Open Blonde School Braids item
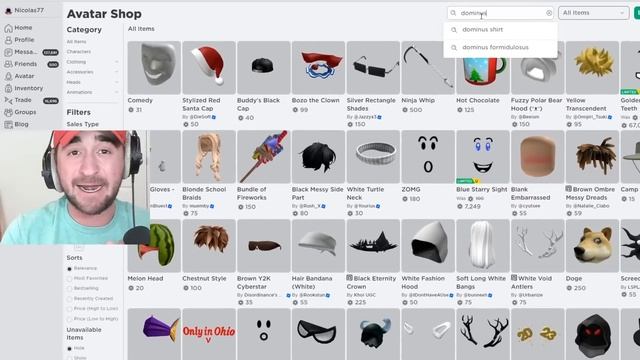Image resolution: width=640 pixels, height=360 pixels. pyautogui.click(x=209, y=157)
